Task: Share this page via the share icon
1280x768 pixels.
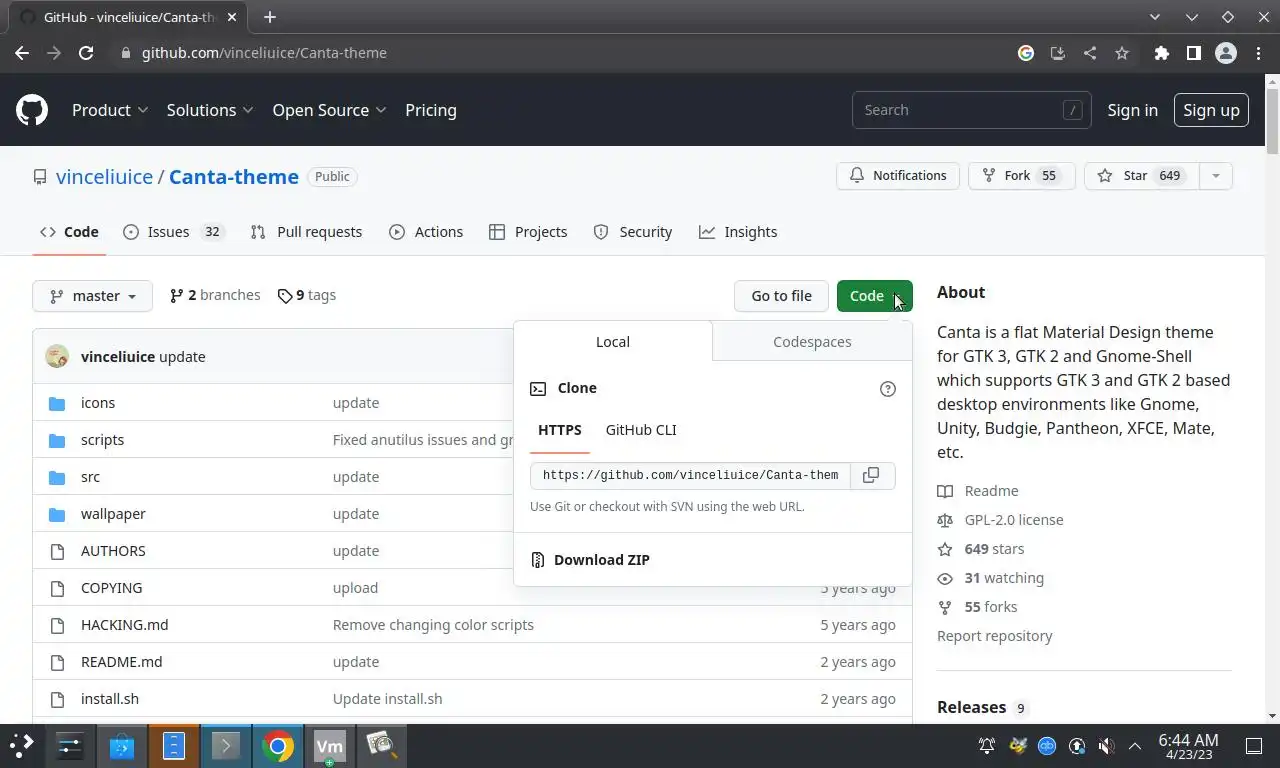Action: tap(1090, 53)
